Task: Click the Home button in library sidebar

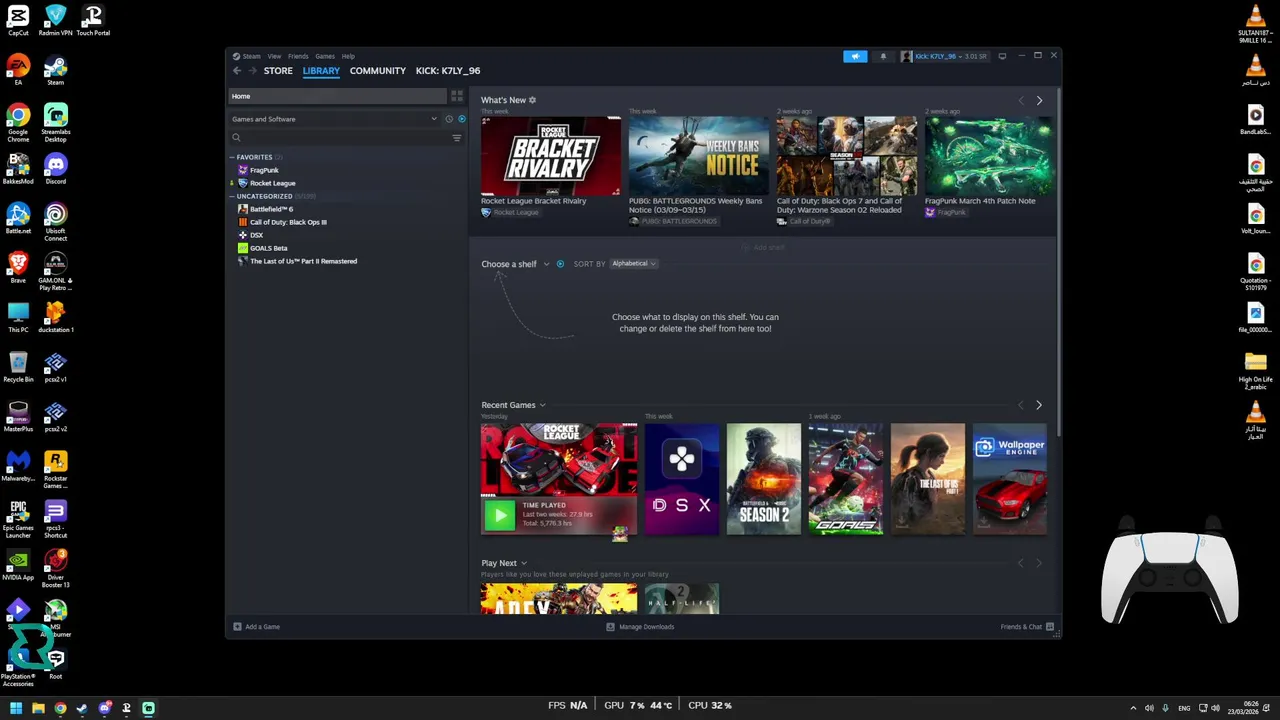Action: coord(338,96)
